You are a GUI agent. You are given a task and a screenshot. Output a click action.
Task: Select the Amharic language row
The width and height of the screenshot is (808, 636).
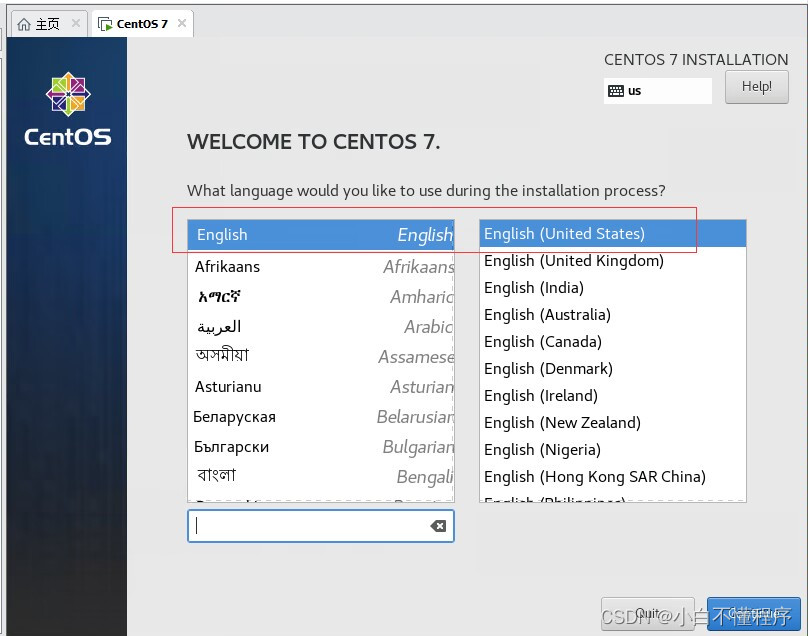(321, 297)
